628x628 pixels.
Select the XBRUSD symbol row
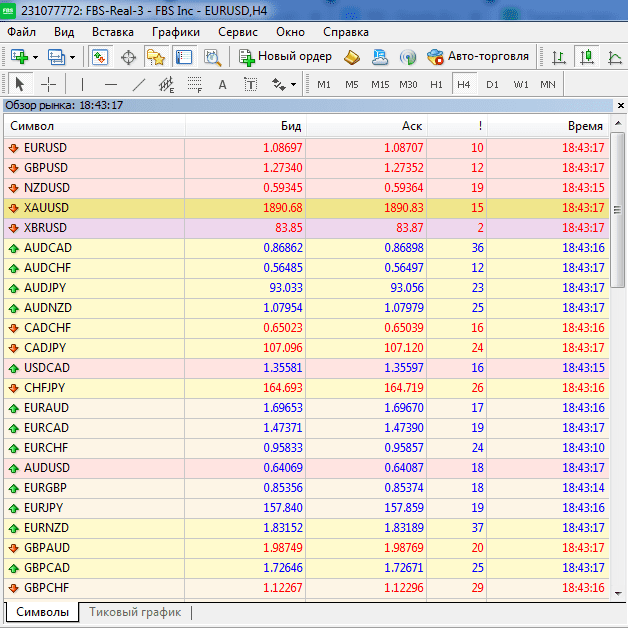point(306,228)
